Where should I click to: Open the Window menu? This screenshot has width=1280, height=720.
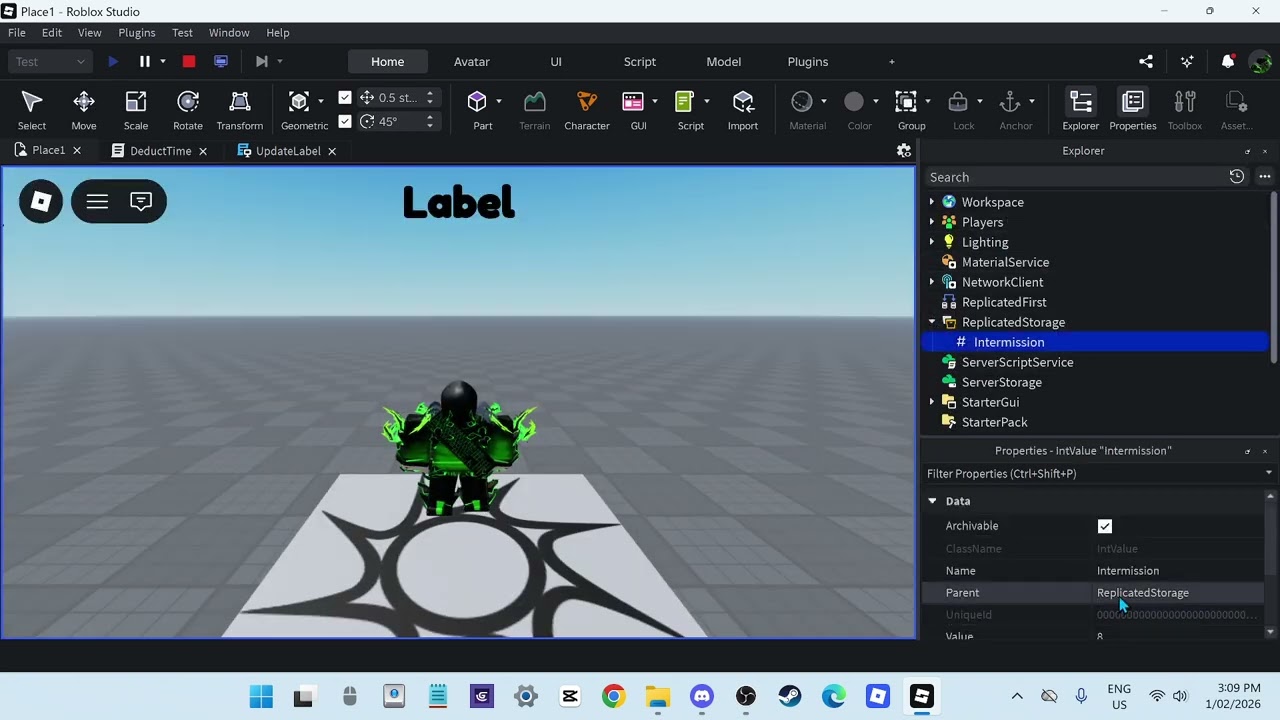229,33
